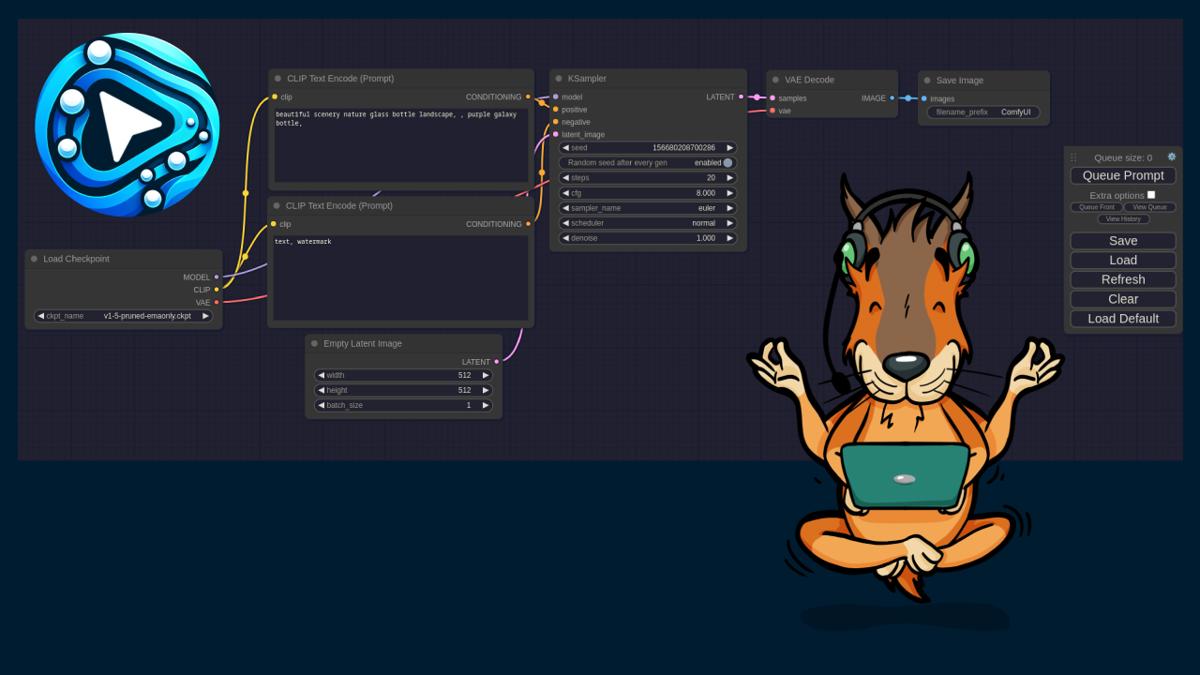1200x675 pixels.
Task: Decrease width using the left arrow
Action: pyautogui.click(x=320, y=375)
